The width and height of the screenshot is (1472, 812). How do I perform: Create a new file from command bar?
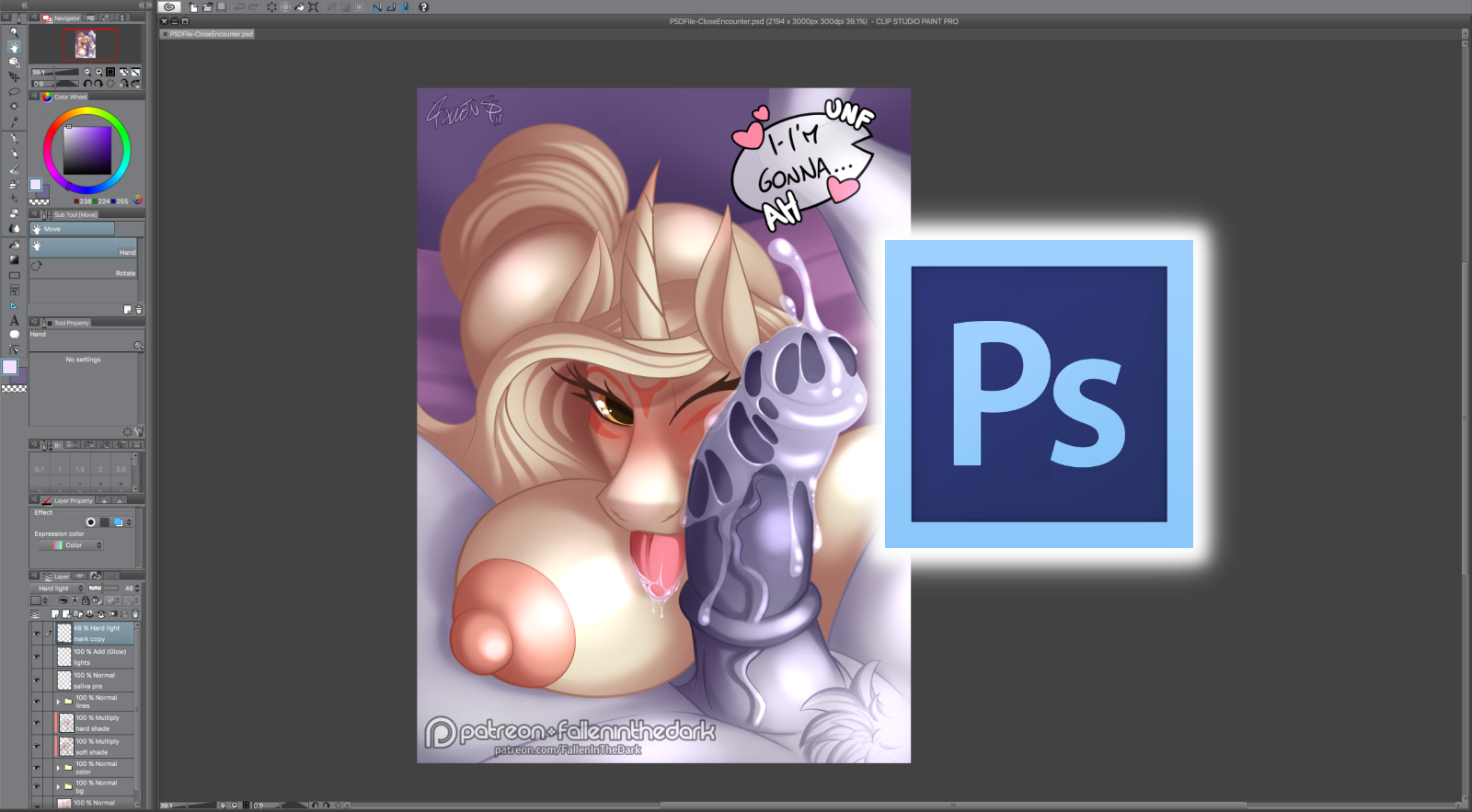(x=193, y=6)
